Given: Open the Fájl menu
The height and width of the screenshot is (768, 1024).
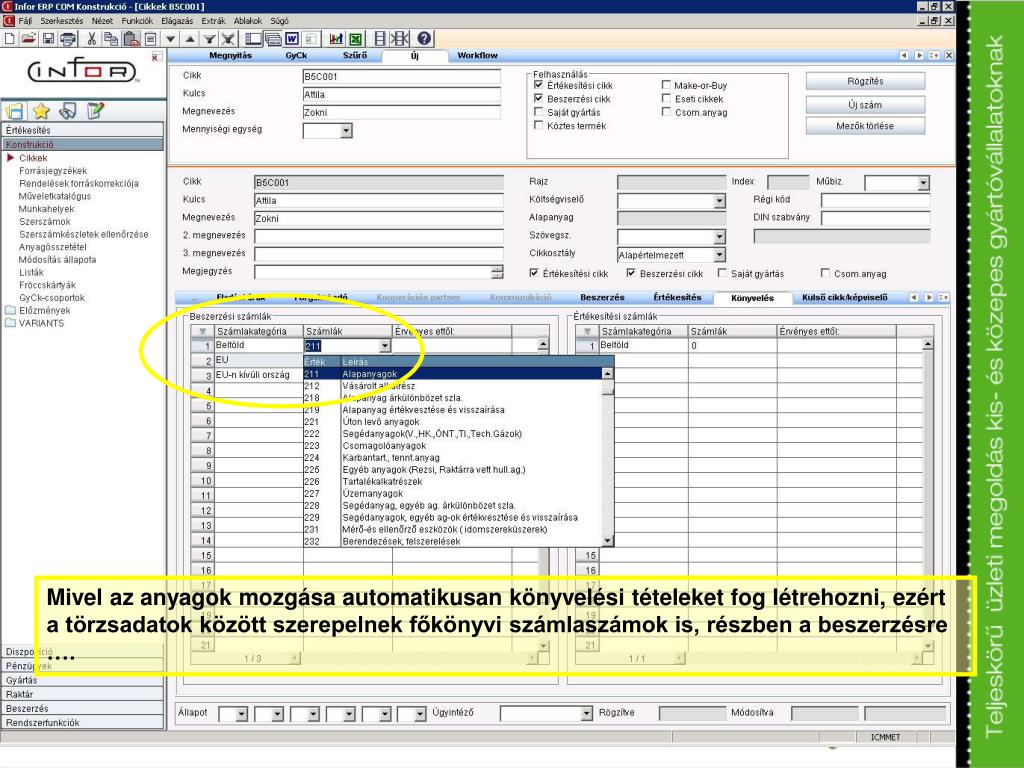Looking at the screenshot, I should (x=25, y=21).
